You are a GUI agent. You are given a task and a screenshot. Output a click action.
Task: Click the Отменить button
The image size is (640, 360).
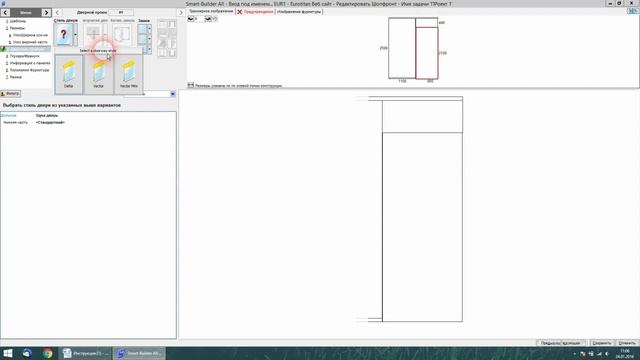[627, 343]
